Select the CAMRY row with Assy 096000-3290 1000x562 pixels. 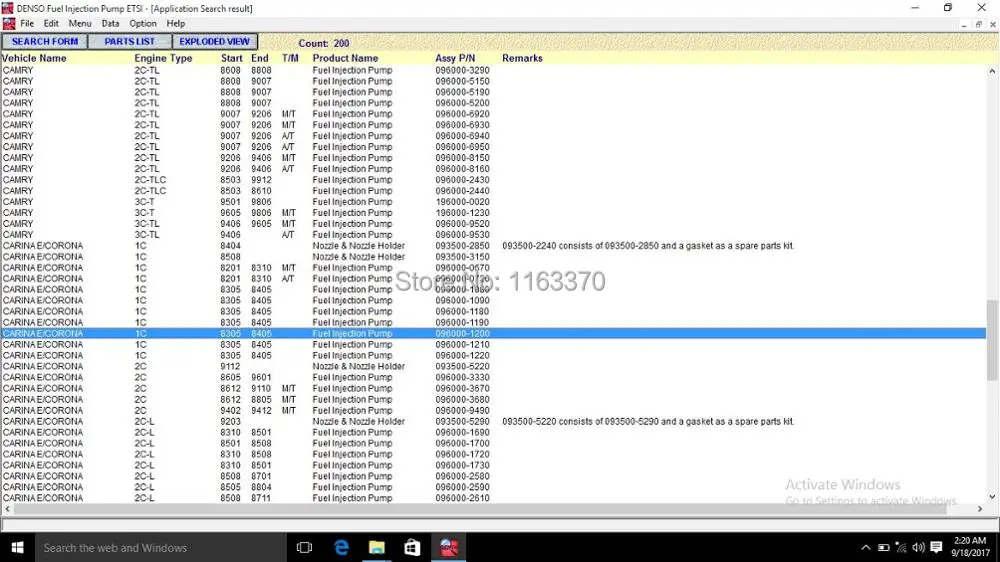pos(493,70)
